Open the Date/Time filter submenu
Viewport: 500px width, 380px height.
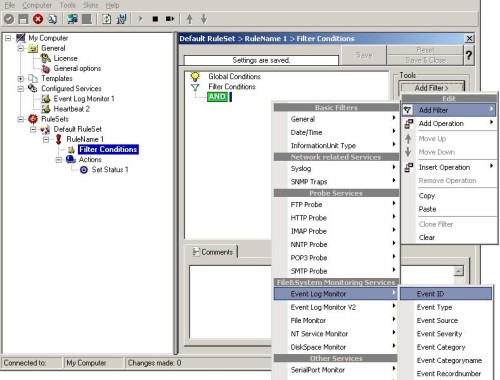(336, 132)
